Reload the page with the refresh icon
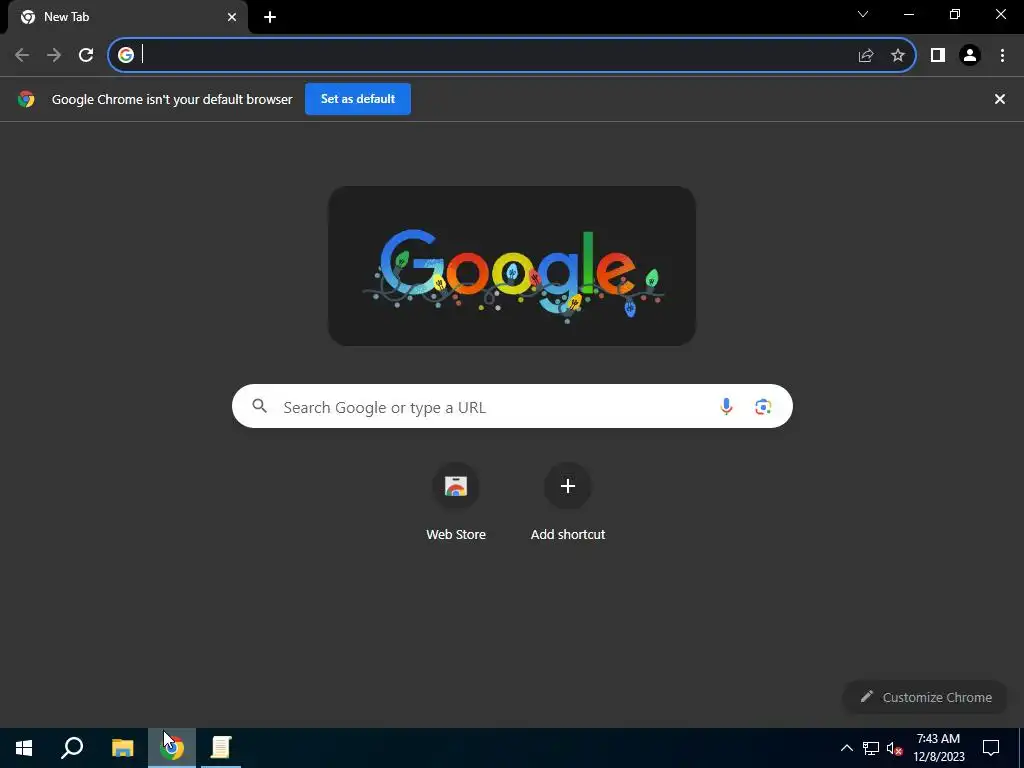 [86, 55]
